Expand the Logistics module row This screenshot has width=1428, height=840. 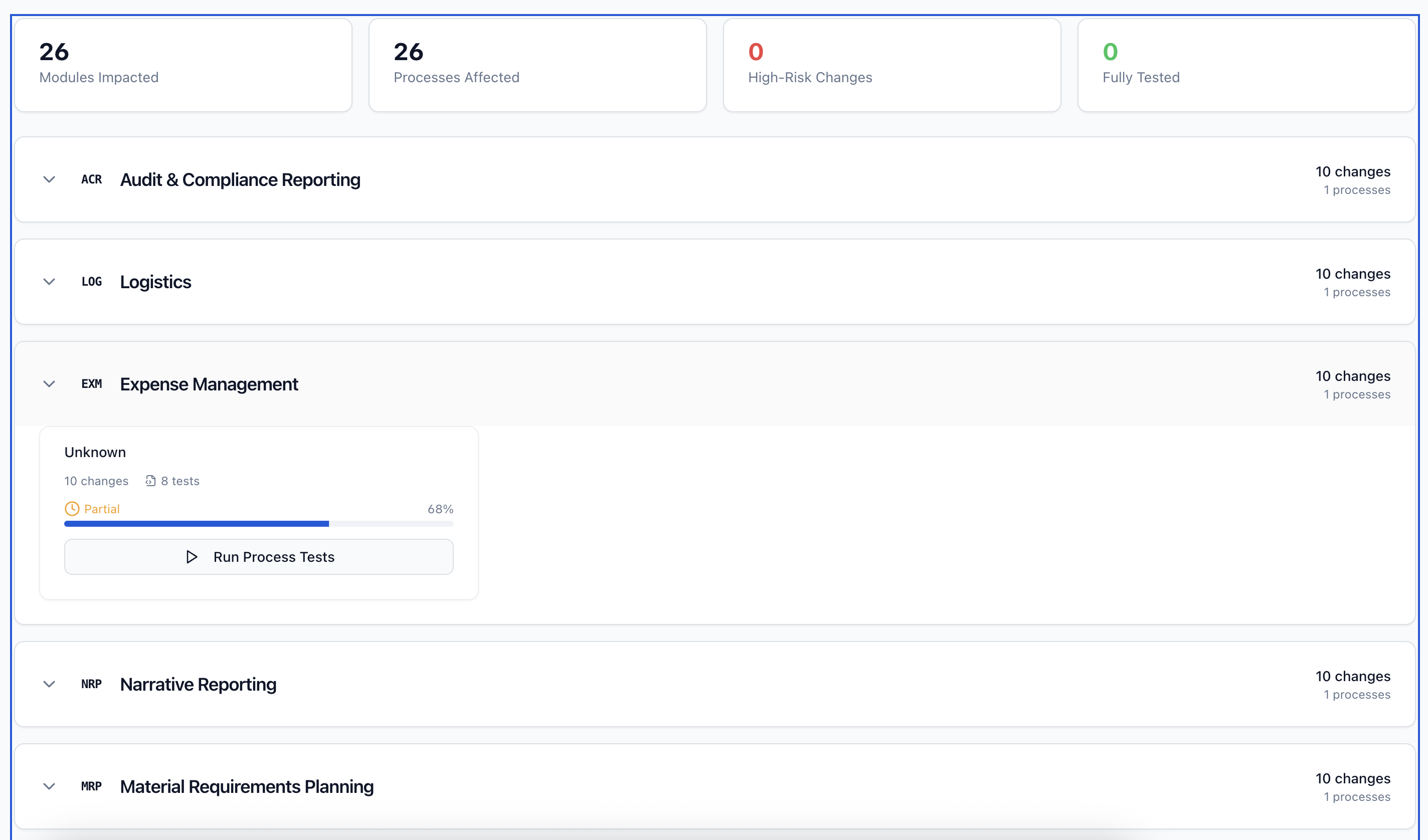(x=49, y=282)
